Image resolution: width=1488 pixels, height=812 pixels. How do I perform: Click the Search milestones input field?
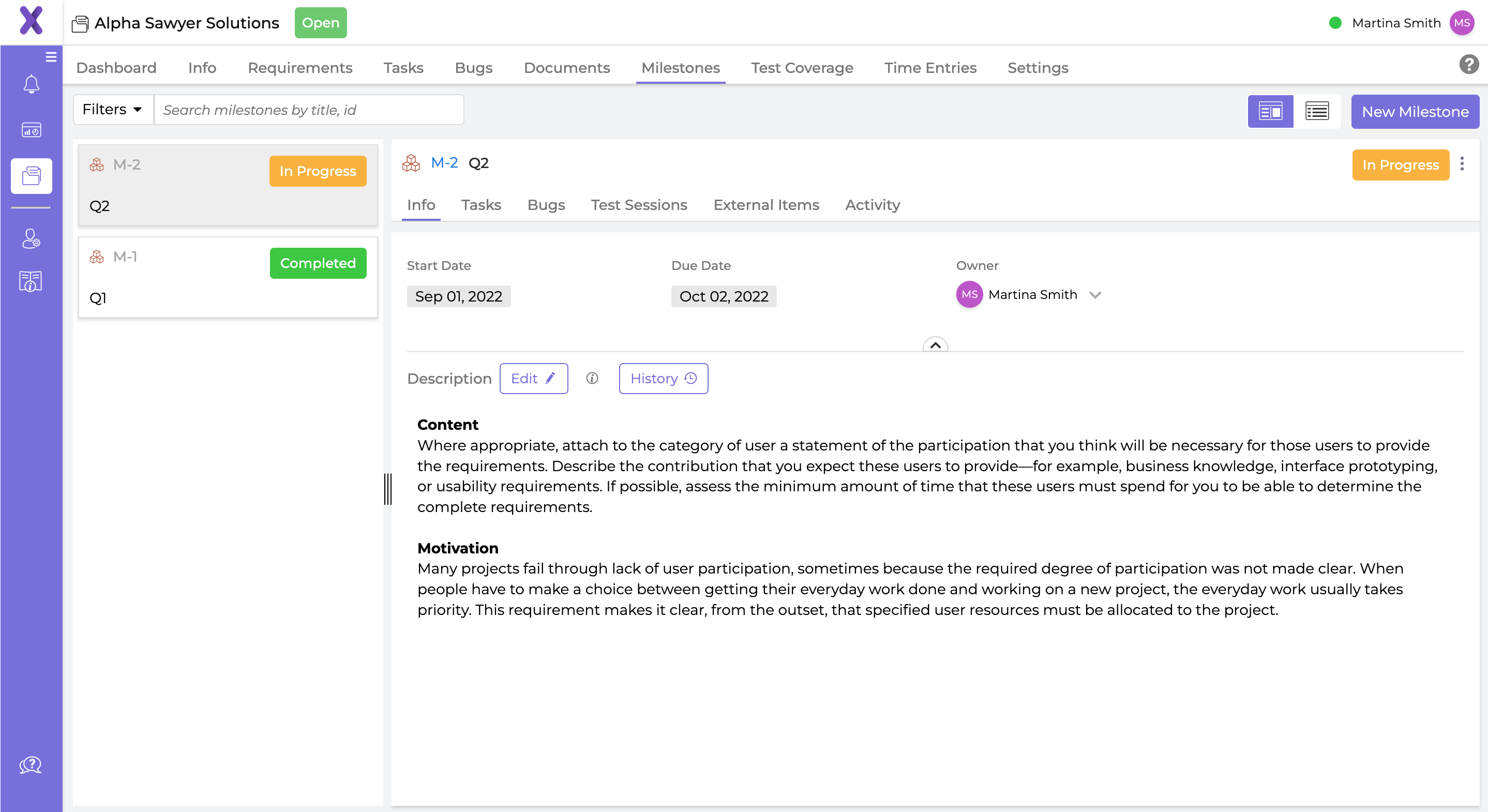308,109
